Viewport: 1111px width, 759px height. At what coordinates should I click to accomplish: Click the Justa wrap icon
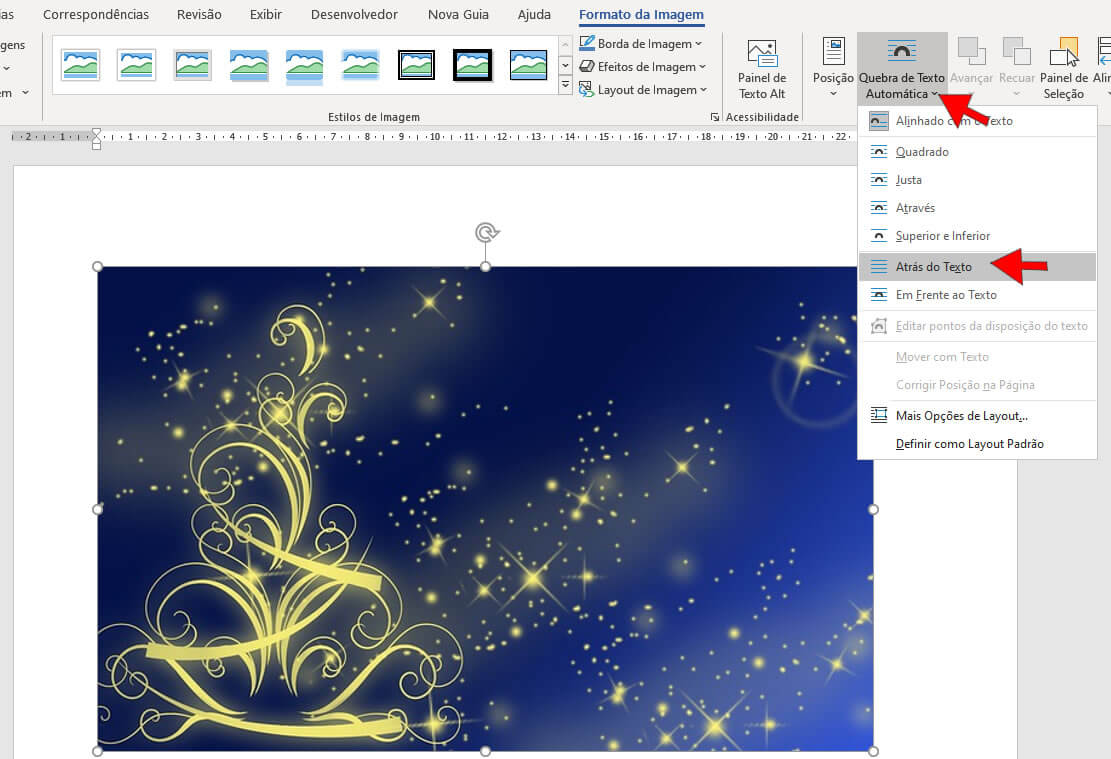(879, 180)
